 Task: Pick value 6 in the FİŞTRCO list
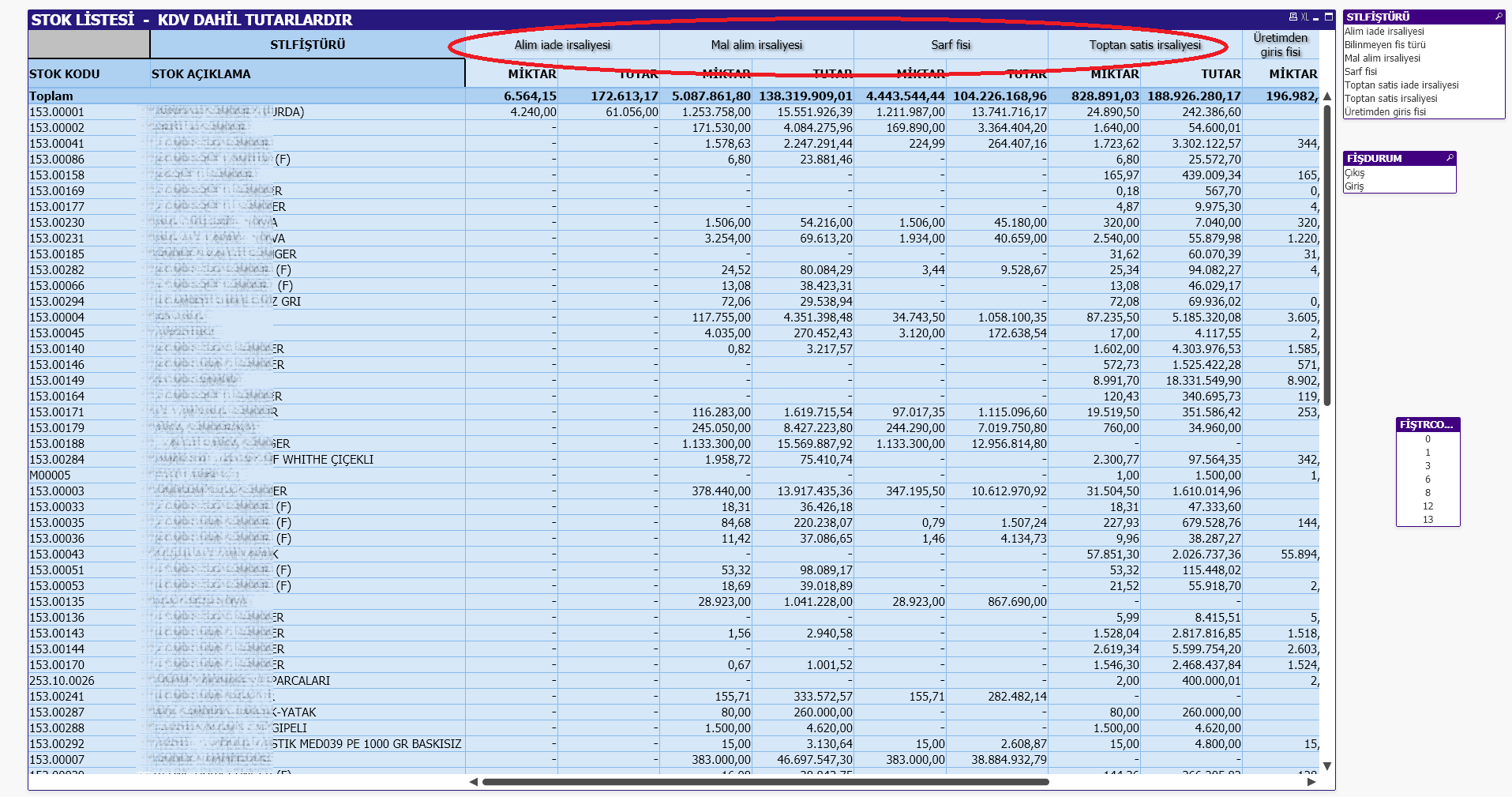[1428, 479]
